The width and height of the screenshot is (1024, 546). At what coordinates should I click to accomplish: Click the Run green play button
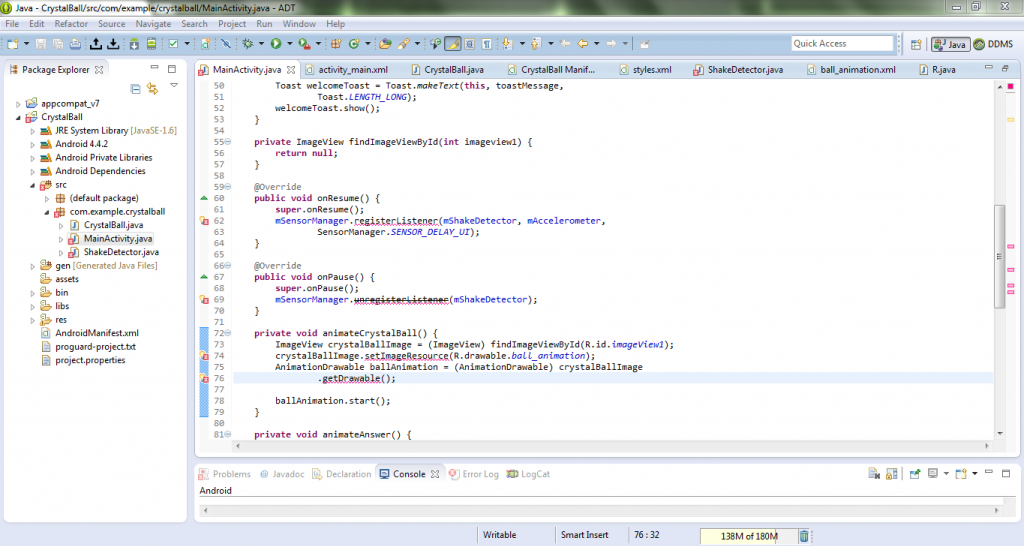(275, 44)
